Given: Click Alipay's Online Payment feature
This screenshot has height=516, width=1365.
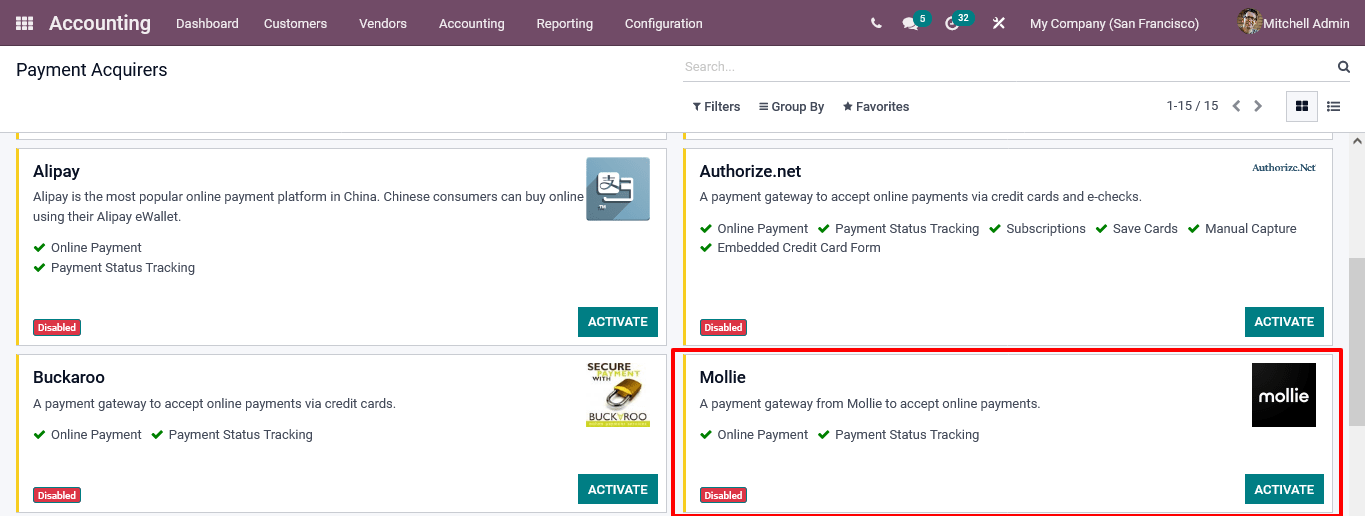Looking at the screenshot, I should pos(96,248).
